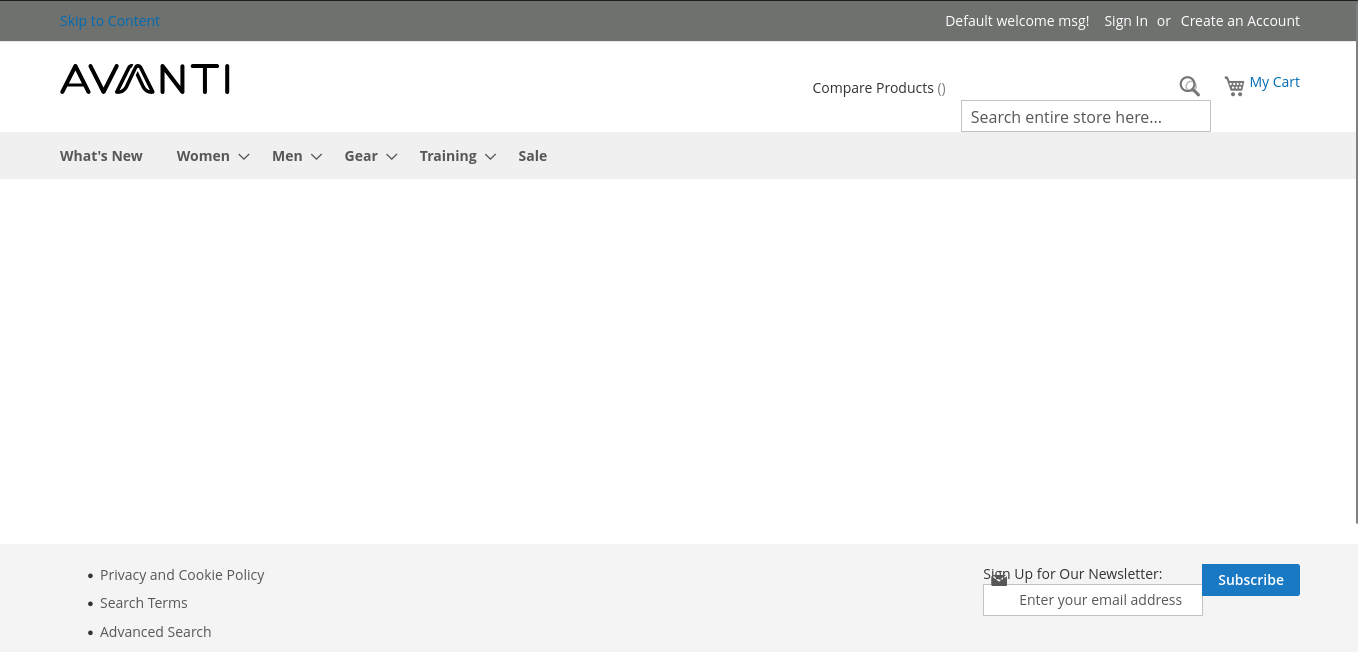
Task: Click the shopping cart icon
Action: tap(1234, 86)
